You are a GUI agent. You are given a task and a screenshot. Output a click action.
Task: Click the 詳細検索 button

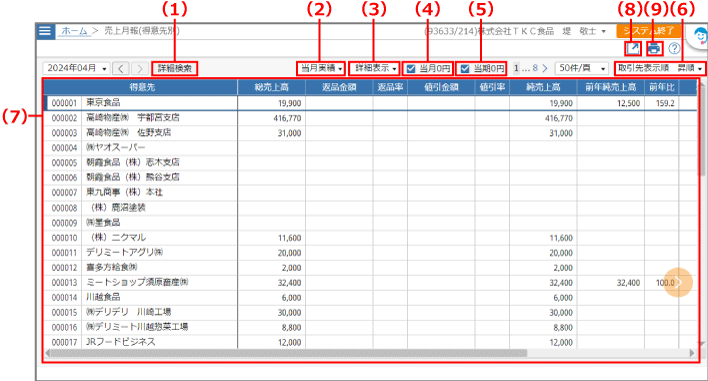pyautogui.click(x=175, y=68)
